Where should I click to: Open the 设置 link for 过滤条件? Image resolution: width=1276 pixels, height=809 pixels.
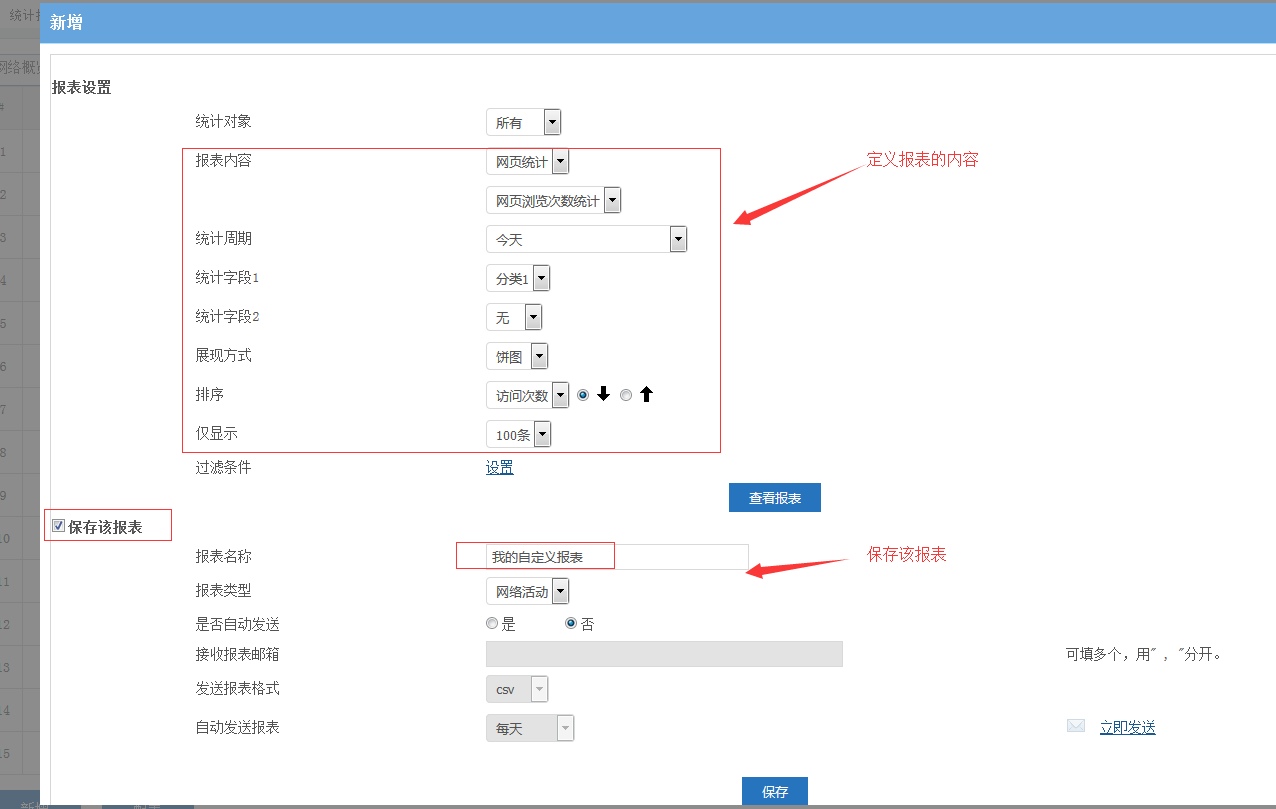pyautogui.click(x=499, y=467)
